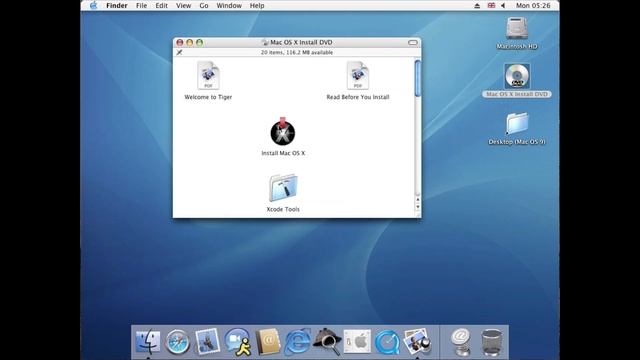Minimize the Install DVD window

coord(189,42)
